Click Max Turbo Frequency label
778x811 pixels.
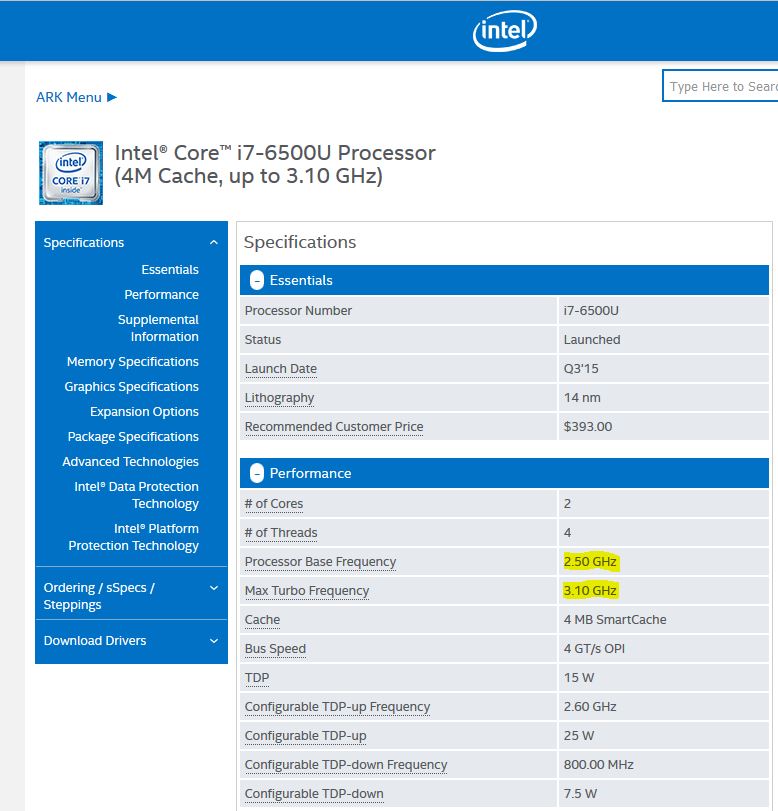[307, 591]
